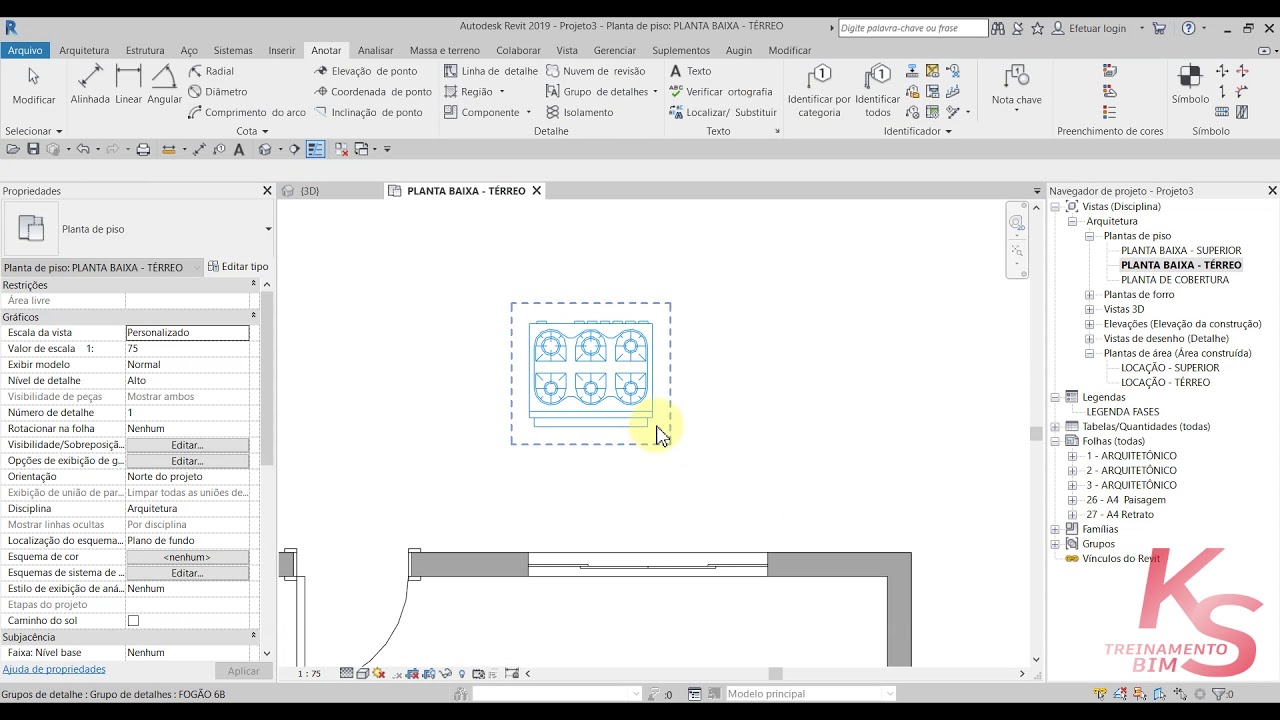
Task: Open Ajuda de propriedades link
Action: pyautogui.click(x=54, y=669)
